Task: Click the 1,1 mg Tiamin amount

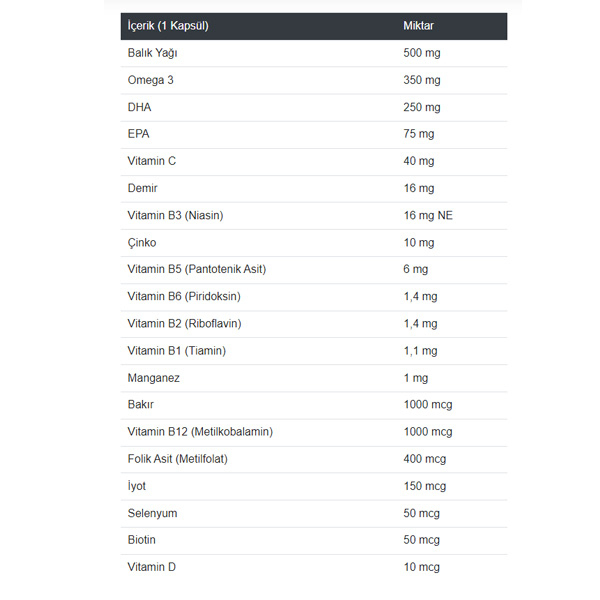Action: point(421,351)
